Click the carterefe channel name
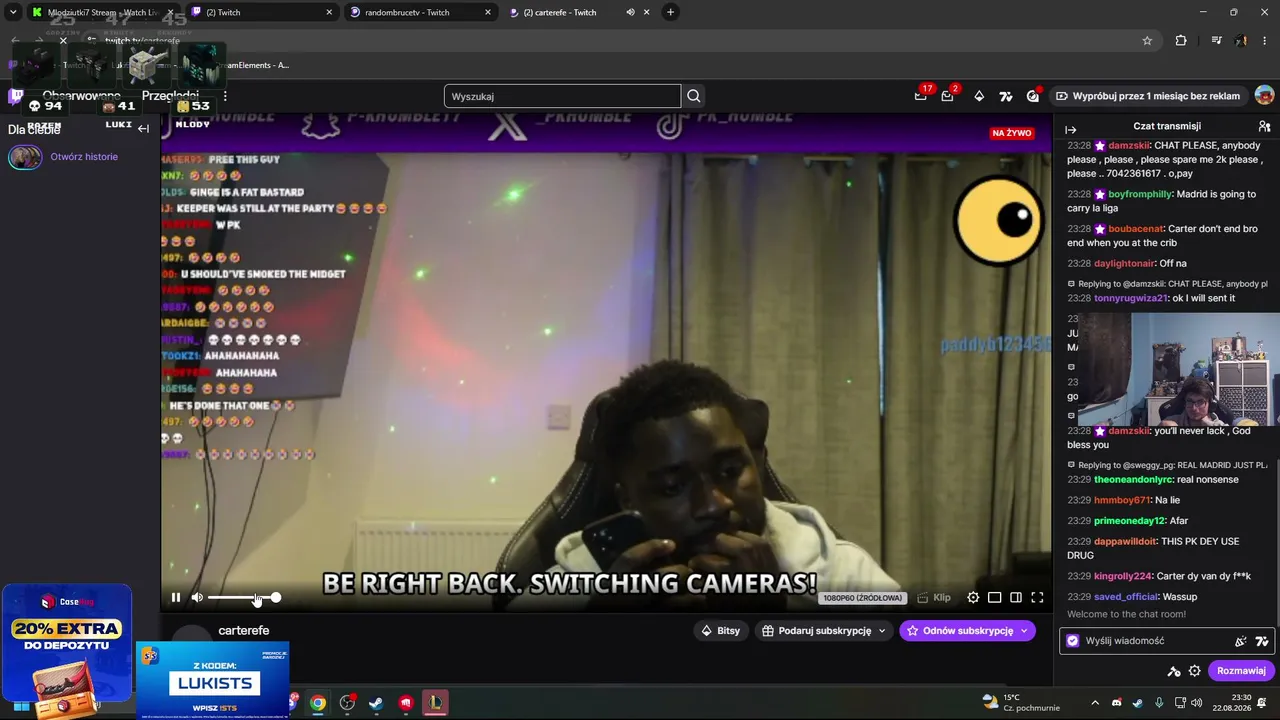The height and width of the screenshot is (720, 1280). tap(243, 631)
